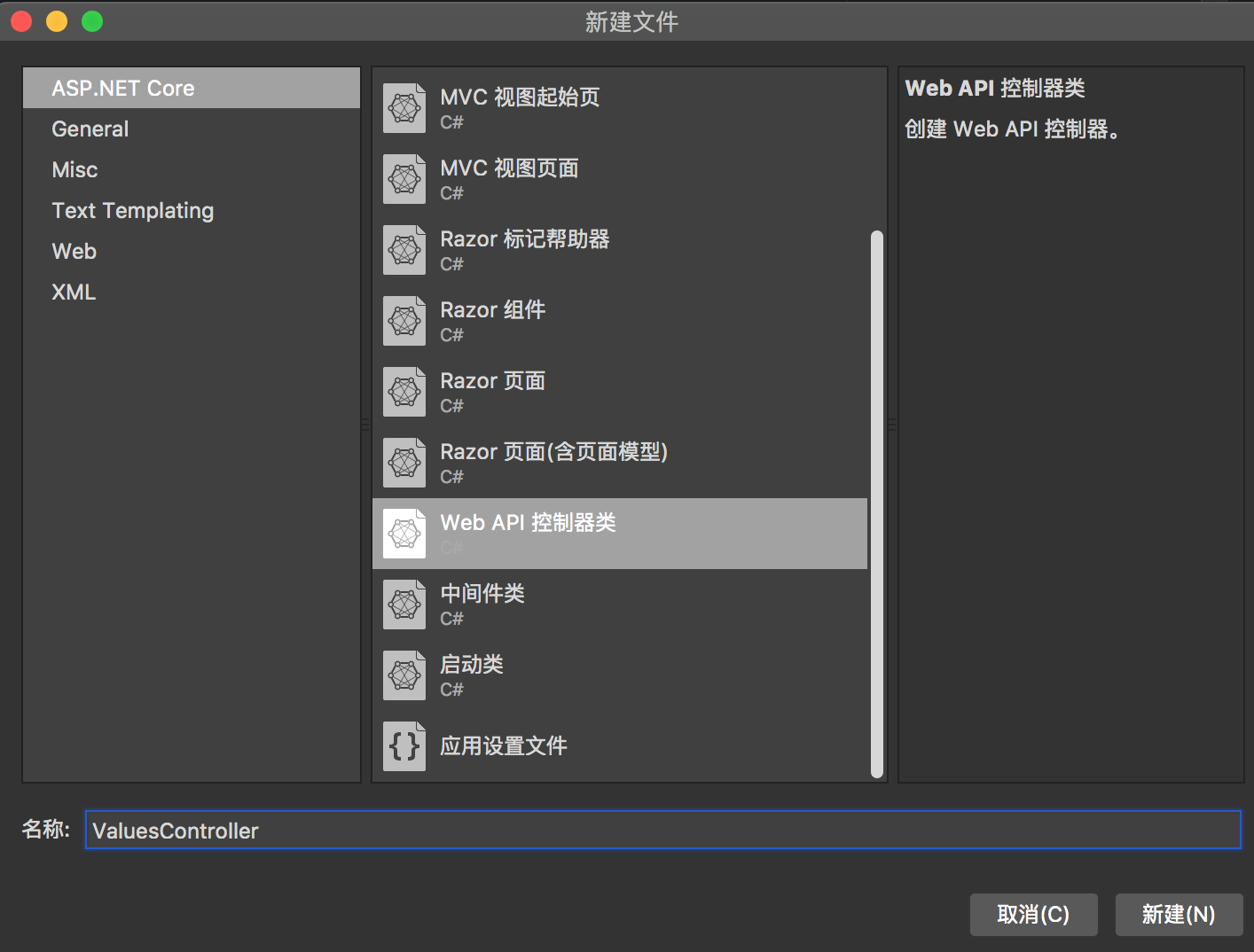
Task: Click the MVC 视图页面 file icon
Action: 404,179
